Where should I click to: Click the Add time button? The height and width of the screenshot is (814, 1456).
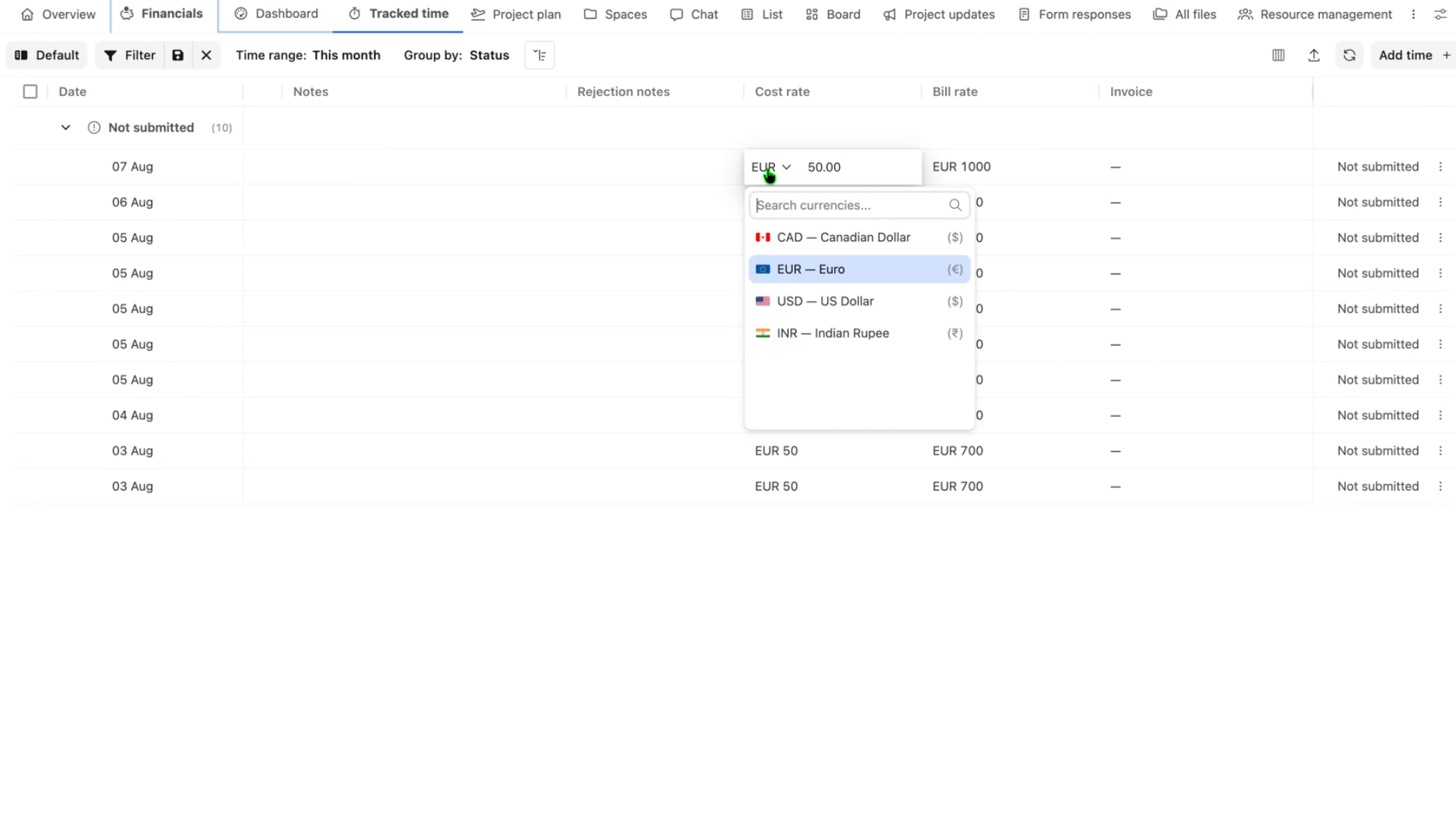[x=1414, y=55]
